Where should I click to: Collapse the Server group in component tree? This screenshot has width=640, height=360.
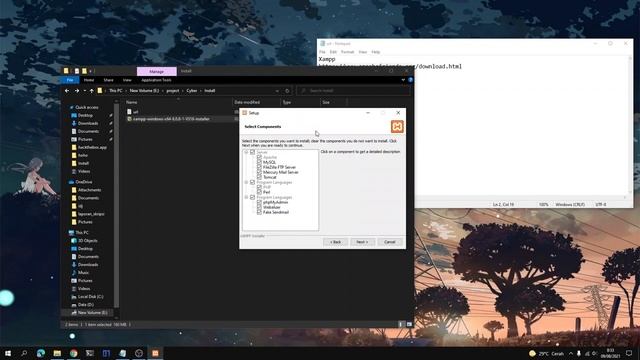[246, 152]
